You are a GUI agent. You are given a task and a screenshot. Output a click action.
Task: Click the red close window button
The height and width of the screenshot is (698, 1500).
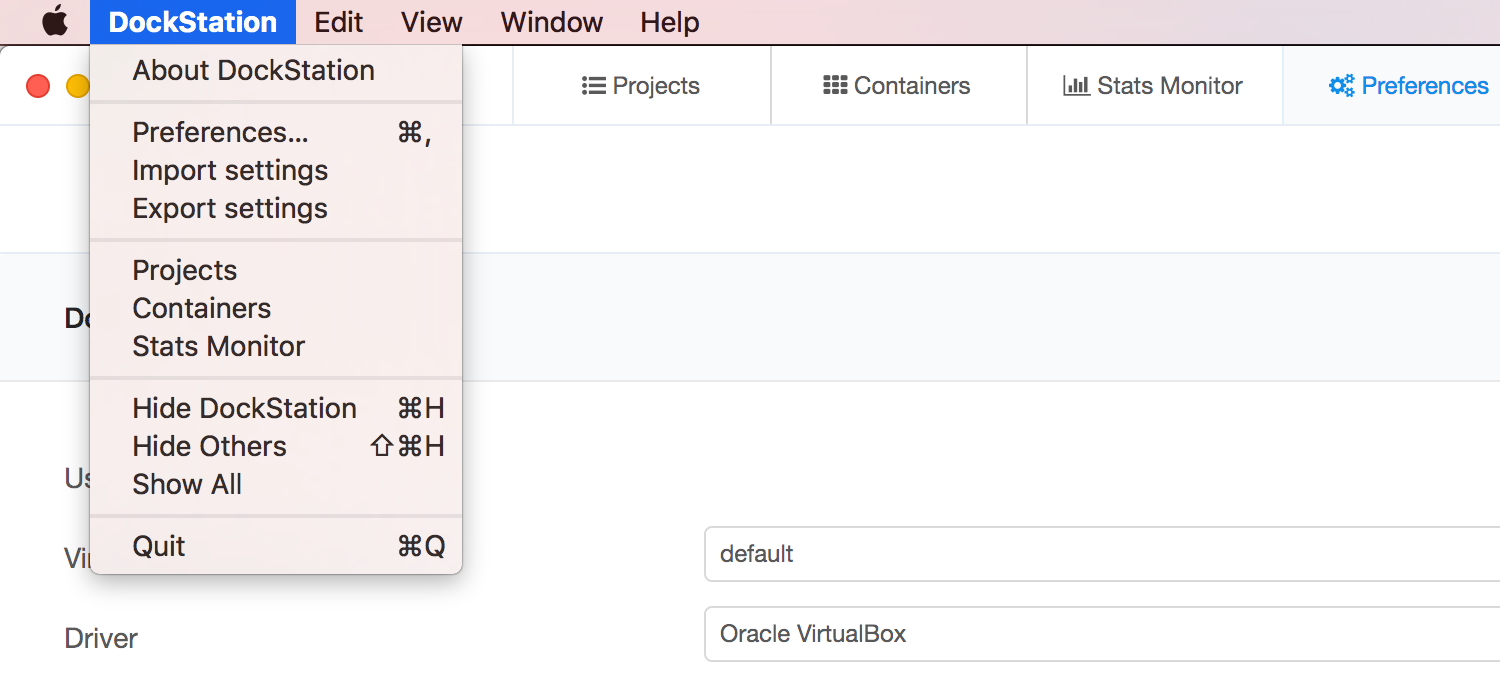38,86
